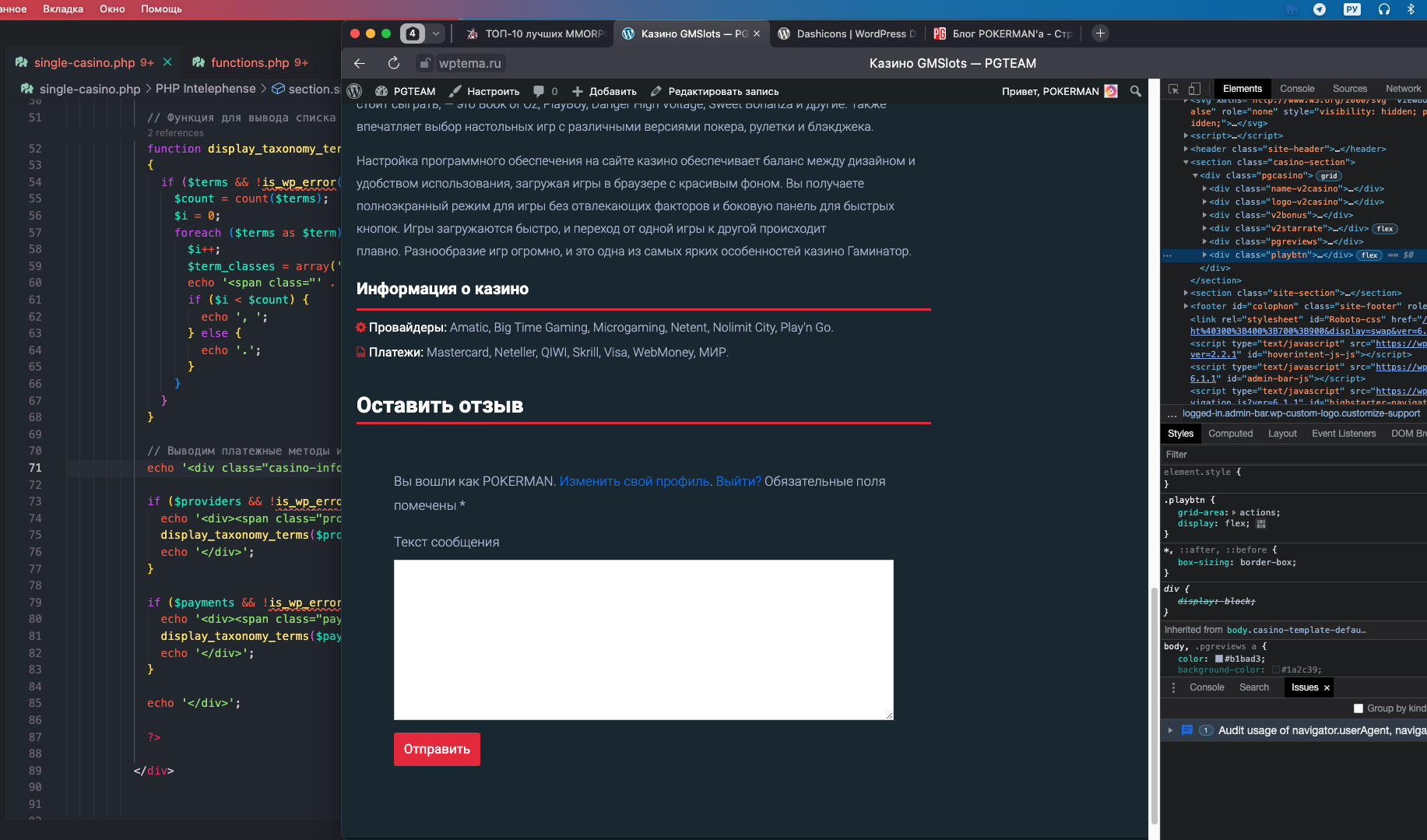Go back with the browser back arrow
The image size is (1427, 840).
[359, 63]
